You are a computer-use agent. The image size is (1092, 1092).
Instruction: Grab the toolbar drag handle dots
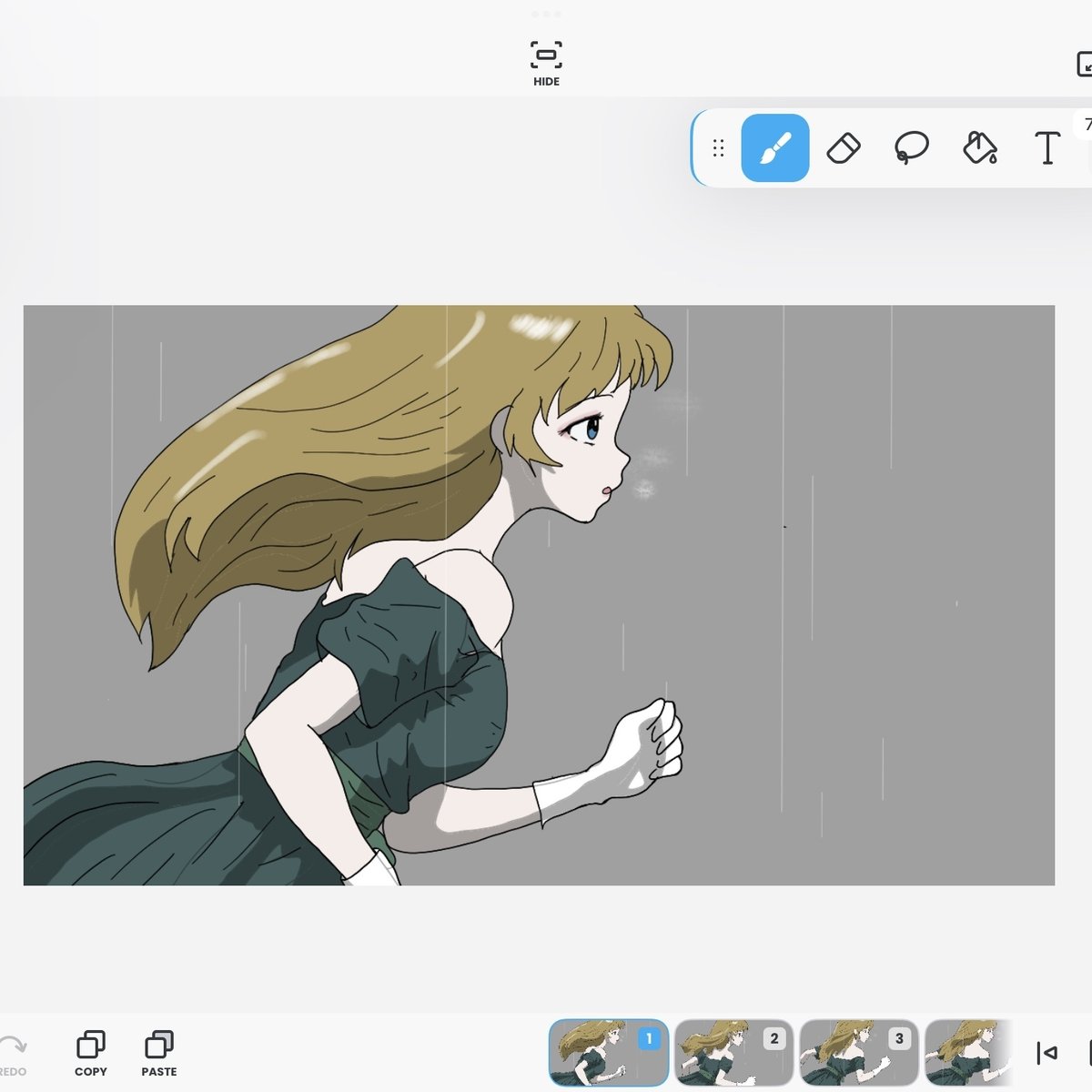click(x=718, y=147)
